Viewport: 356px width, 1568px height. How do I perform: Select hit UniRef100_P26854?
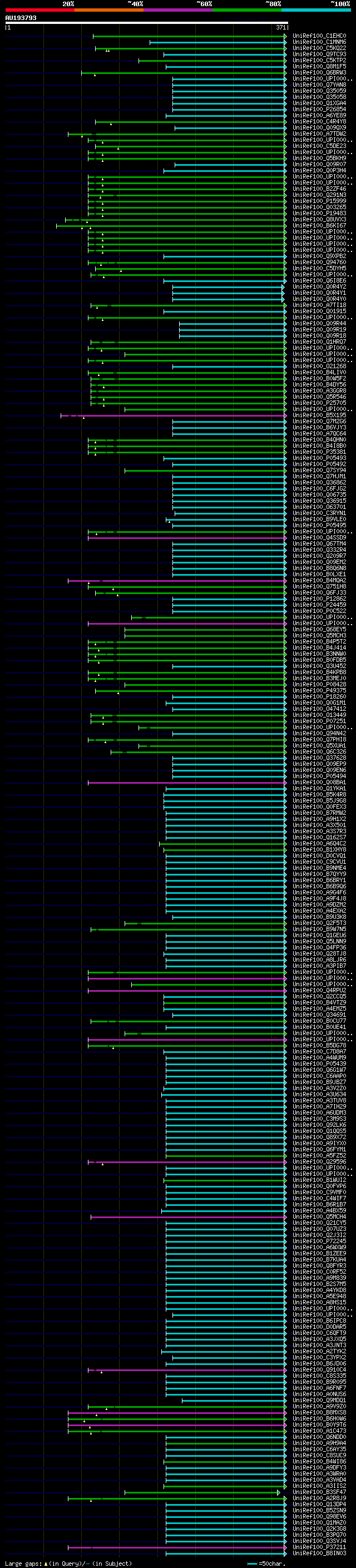(319, 110)
